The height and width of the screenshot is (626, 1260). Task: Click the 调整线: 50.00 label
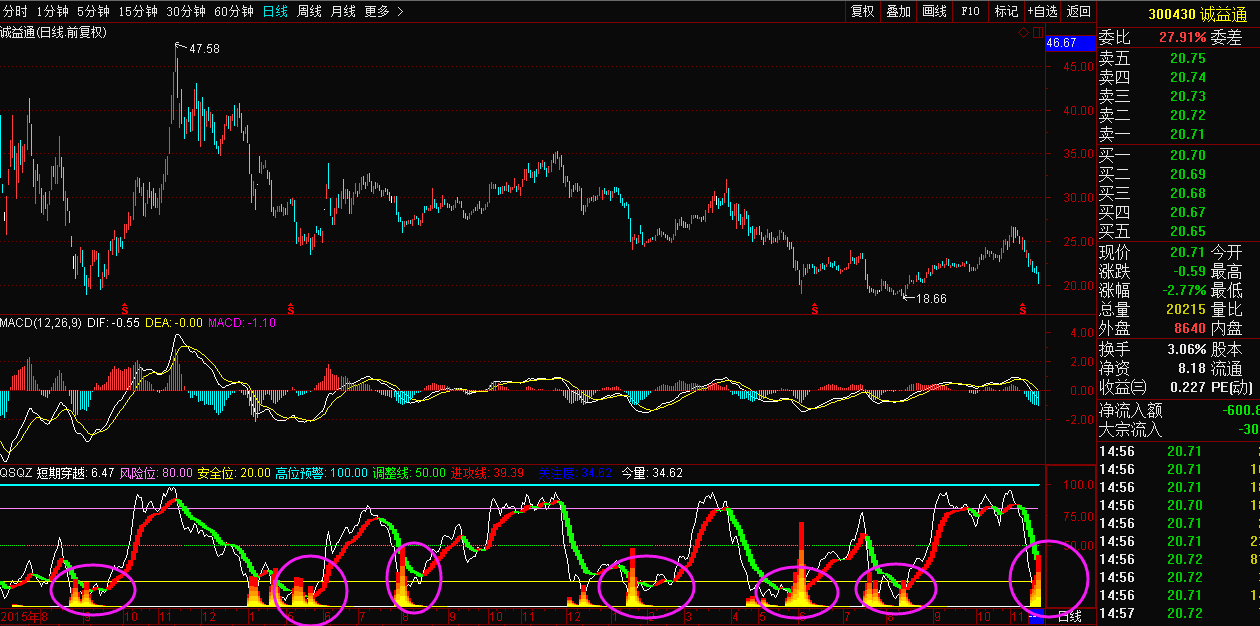[x=409, y=472]
